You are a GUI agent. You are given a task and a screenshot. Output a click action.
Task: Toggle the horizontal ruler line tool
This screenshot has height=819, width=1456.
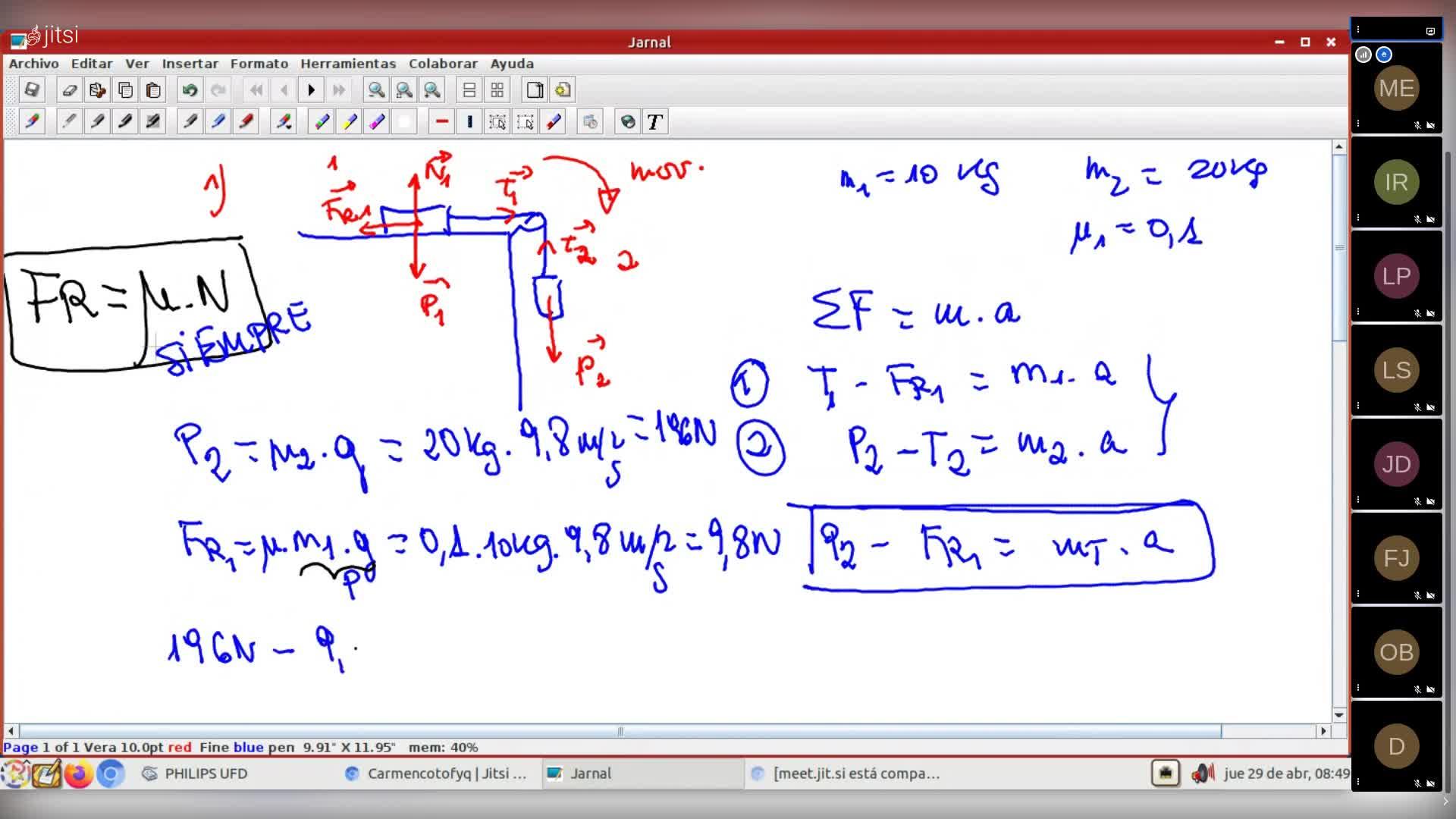coord(441,122)
